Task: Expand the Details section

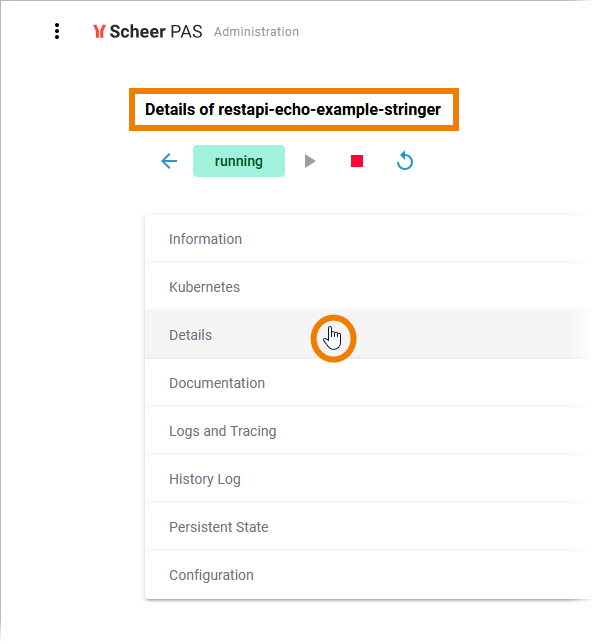Action: (x=368, y=335)
